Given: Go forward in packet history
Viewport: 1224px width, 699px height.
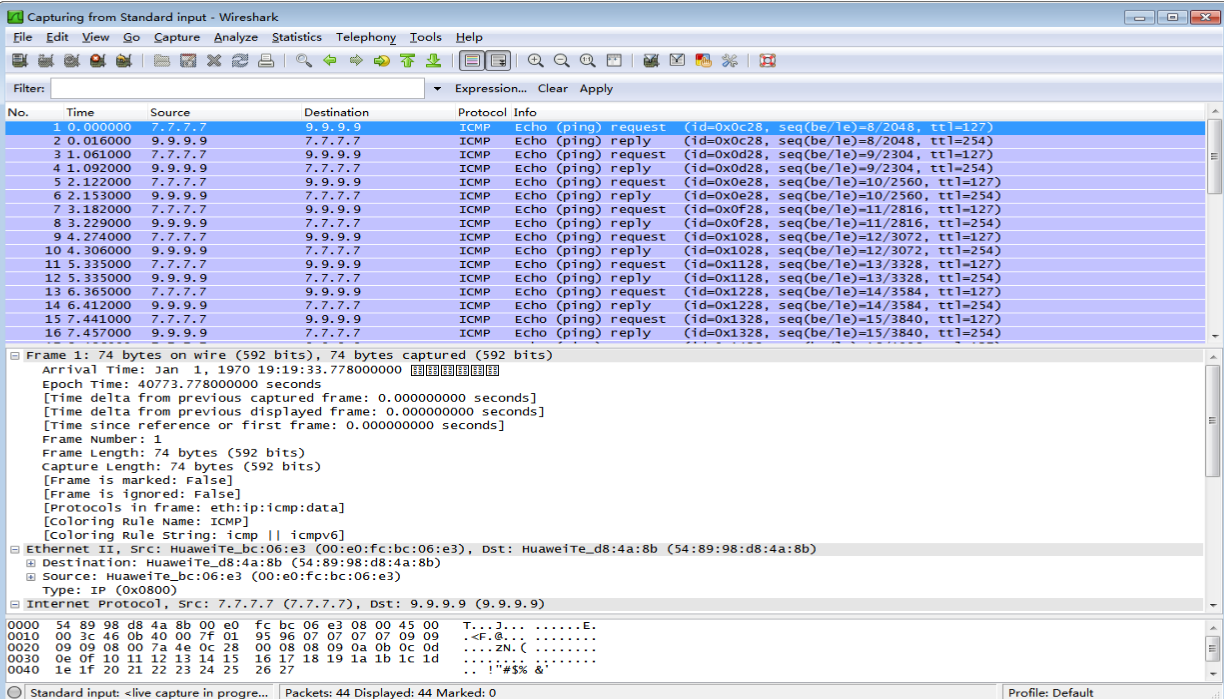Looking at the screenshot, I should tap(356, 61).
